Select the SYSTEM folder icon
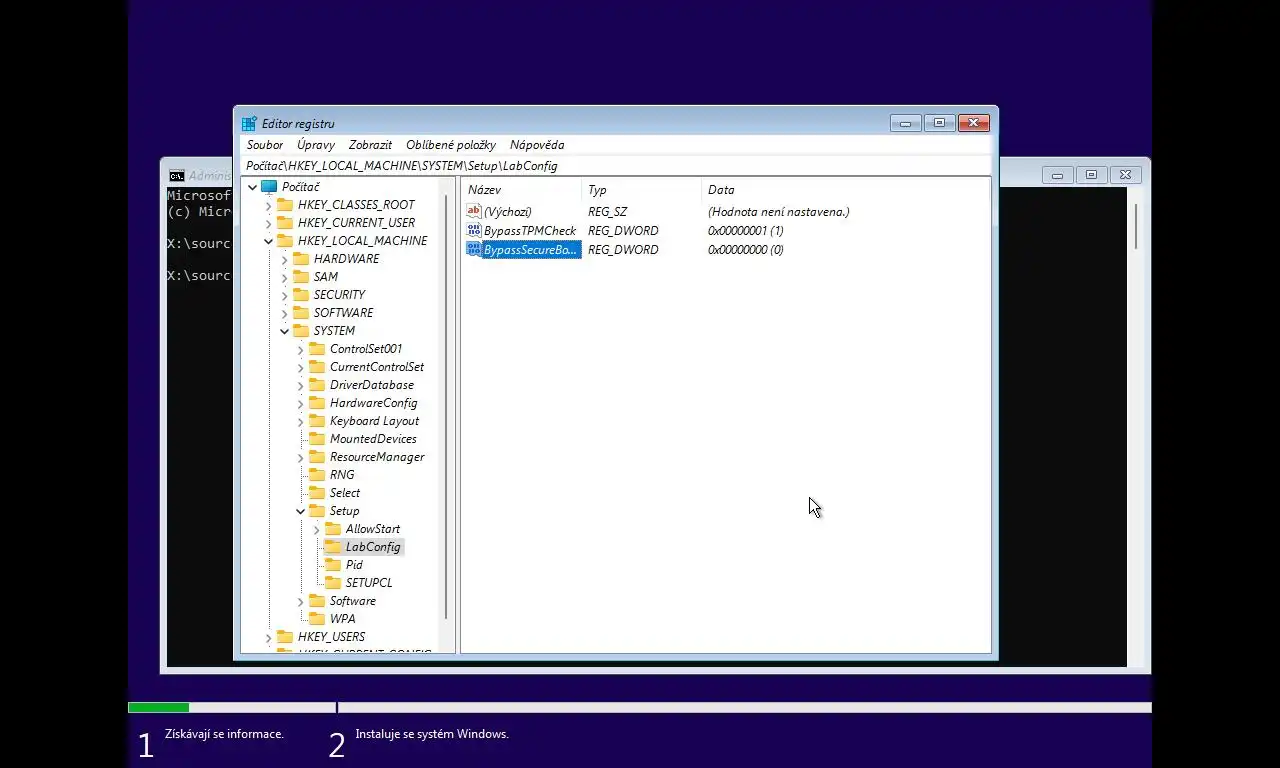Image resolution: width=1280 pixels, height=768 pixels. click(x=301, y=331)
